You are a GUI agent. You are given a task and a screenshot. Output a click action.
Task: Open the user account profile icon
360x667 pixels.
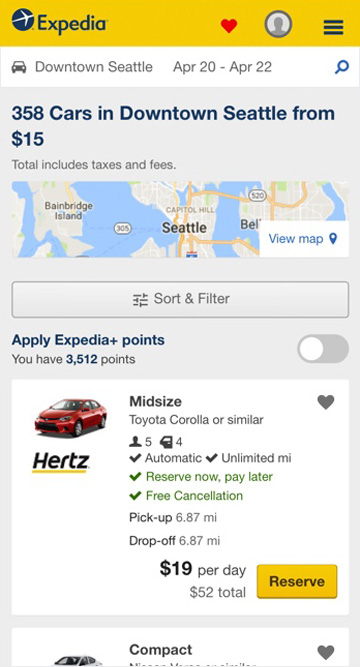(x=278, y=24)
